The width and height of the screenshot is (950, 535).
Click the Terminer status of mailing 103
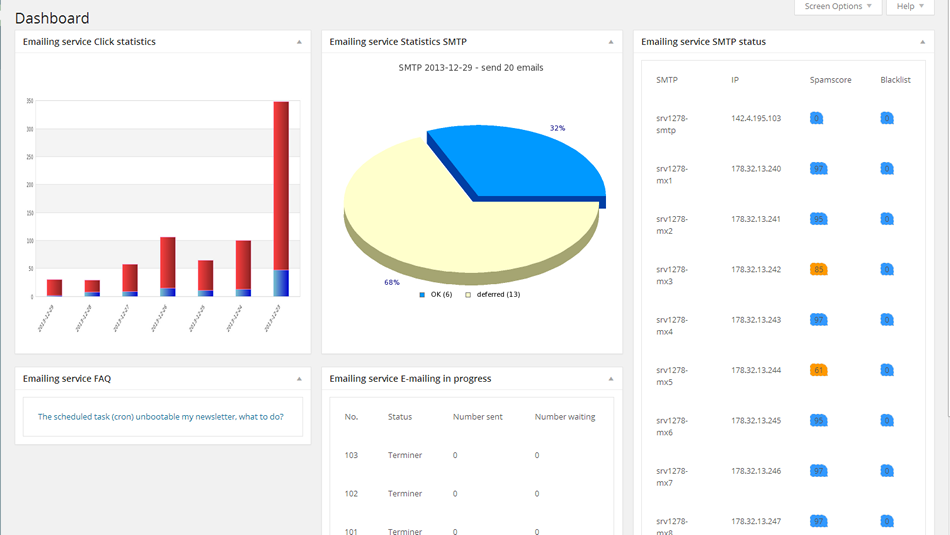point(405,455)
